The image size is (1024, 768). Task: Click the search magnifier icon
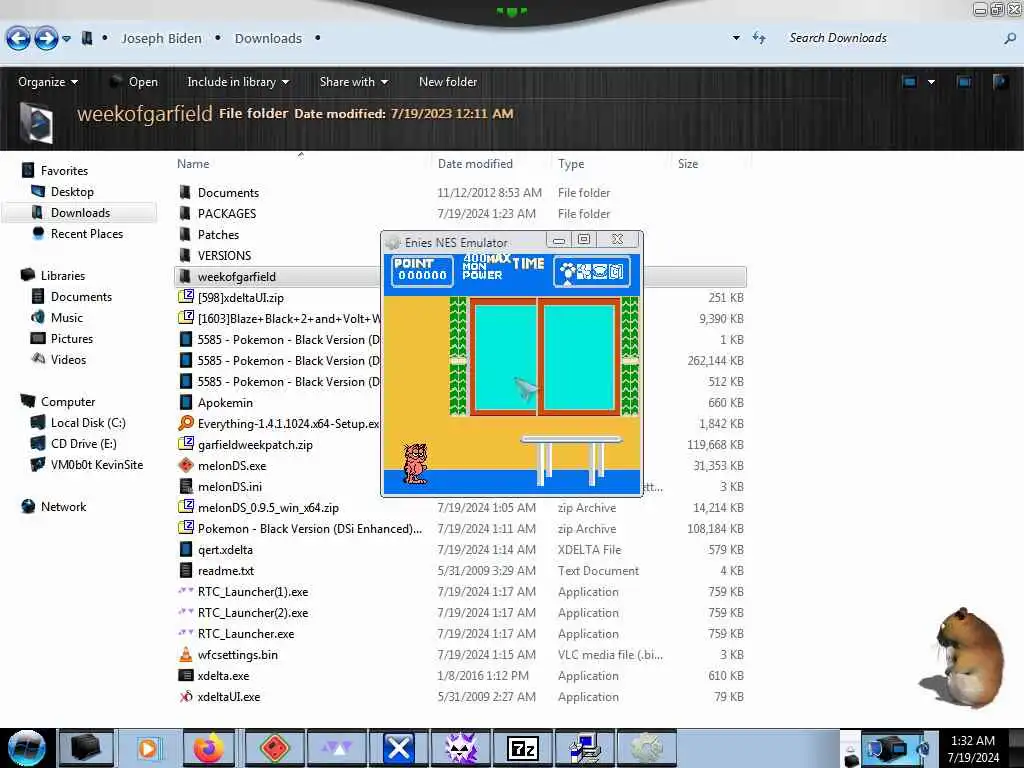pyautogui.click(x=1010, y=39)
